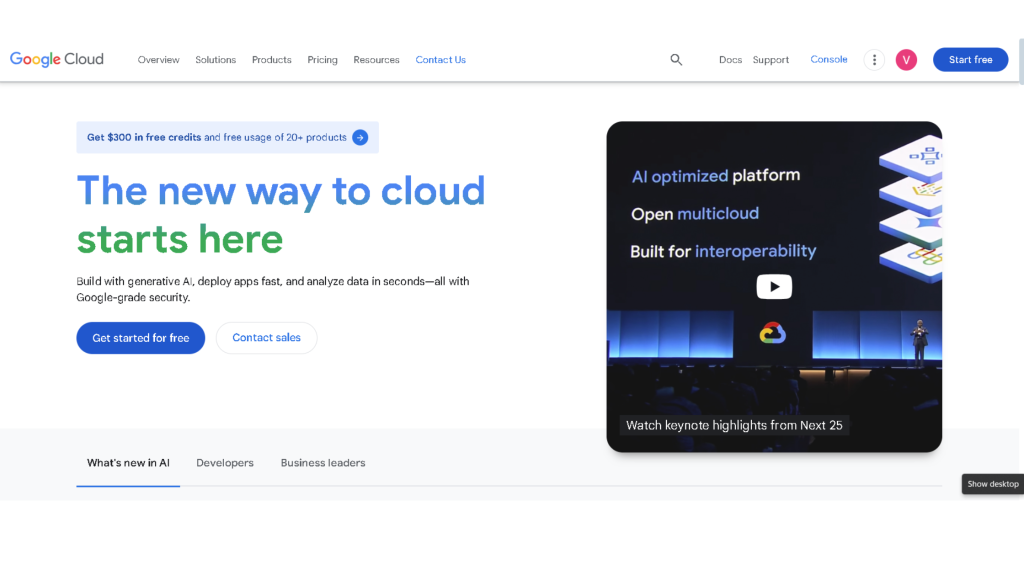
Task: Click the Get started for free button
Action: click(x=140, y=338)
